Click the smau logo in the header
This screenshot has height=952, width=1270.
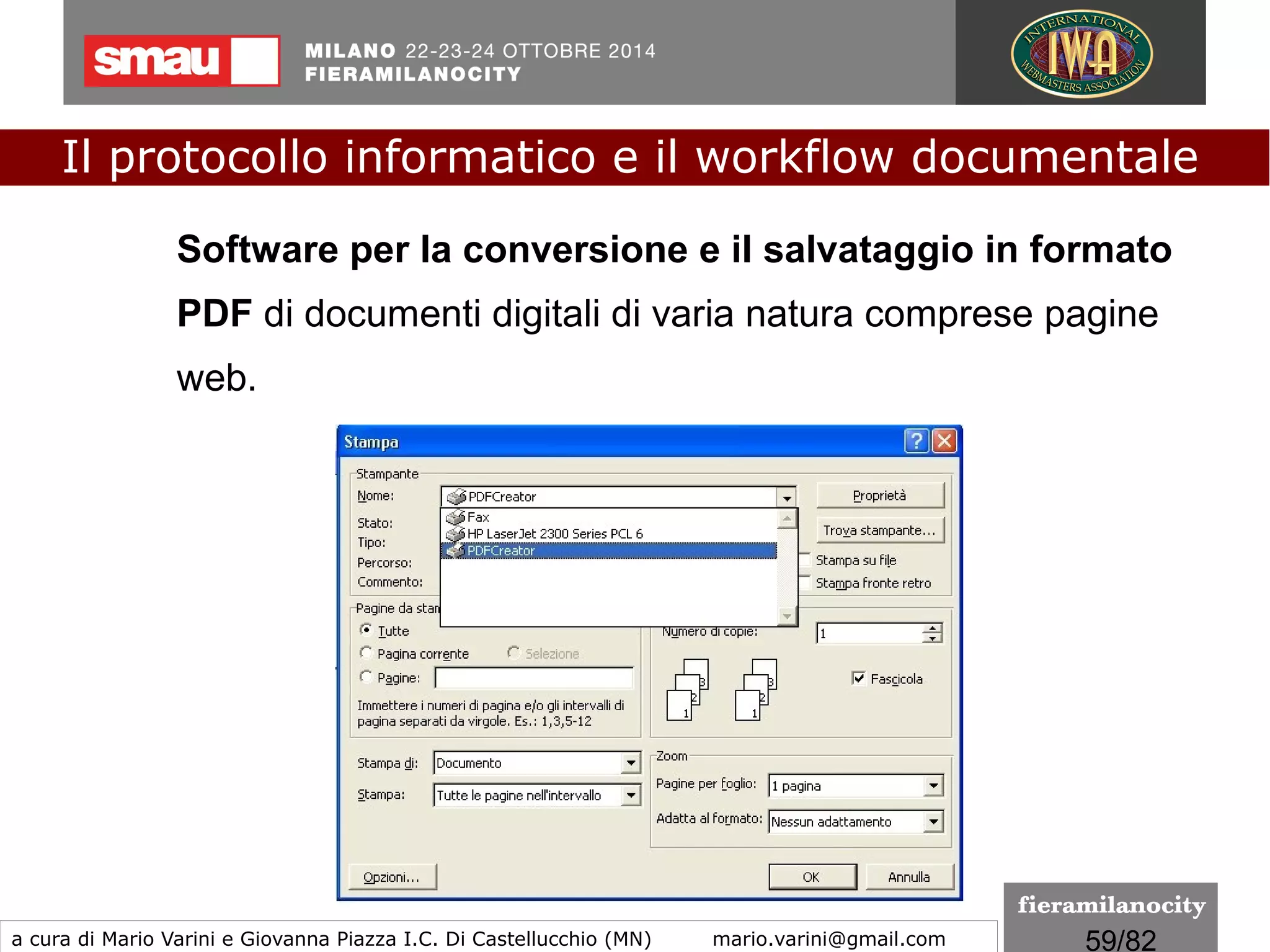tap(182, 60)
